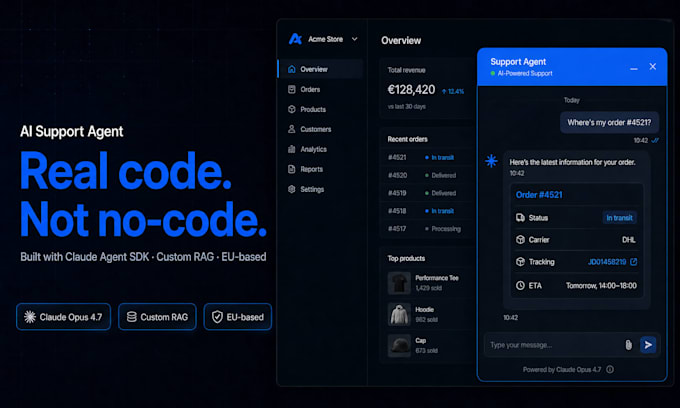Select recent order #4521 row
Viewport: 680px width, 408px height.
(x=426, y=157)
